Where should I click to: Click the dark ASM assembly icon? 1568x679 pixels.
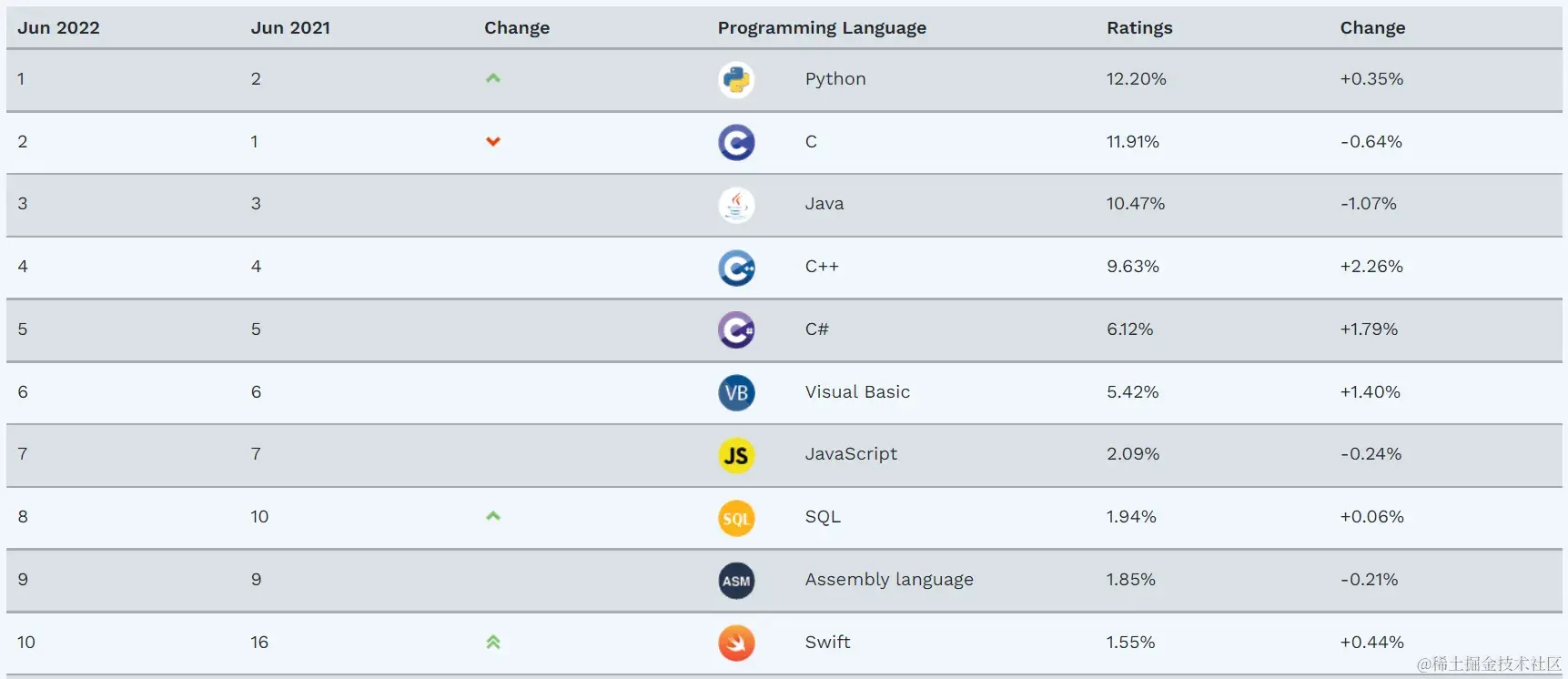[x=736, y=581]
